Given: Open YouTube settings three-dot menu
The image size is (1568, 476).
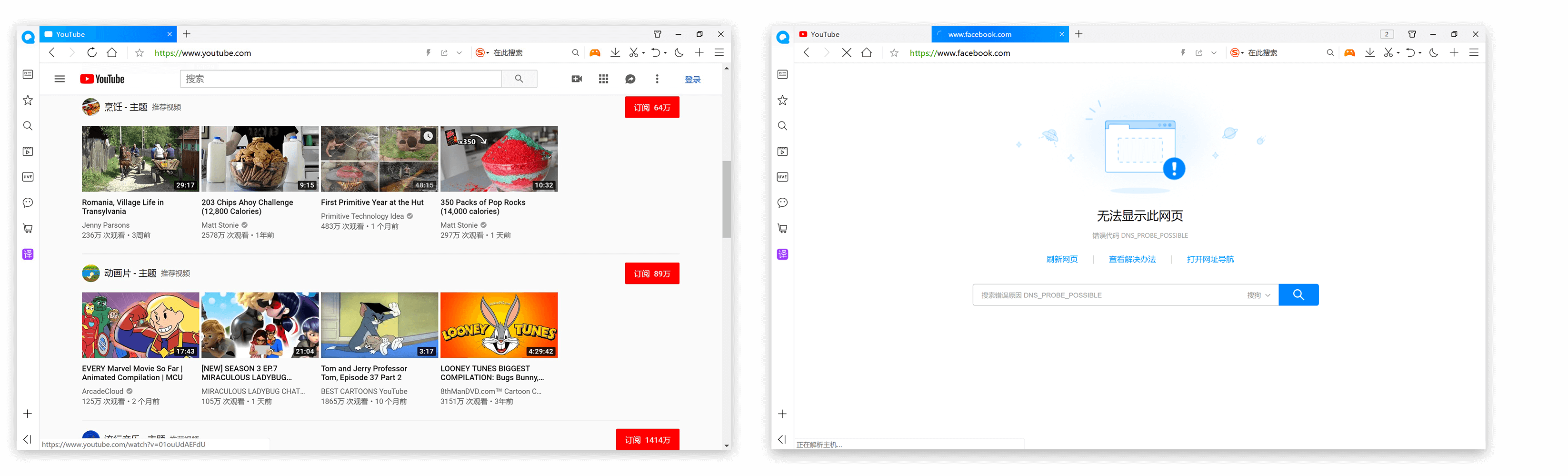Looking at the screenshot, I should (x=657, y=79).
